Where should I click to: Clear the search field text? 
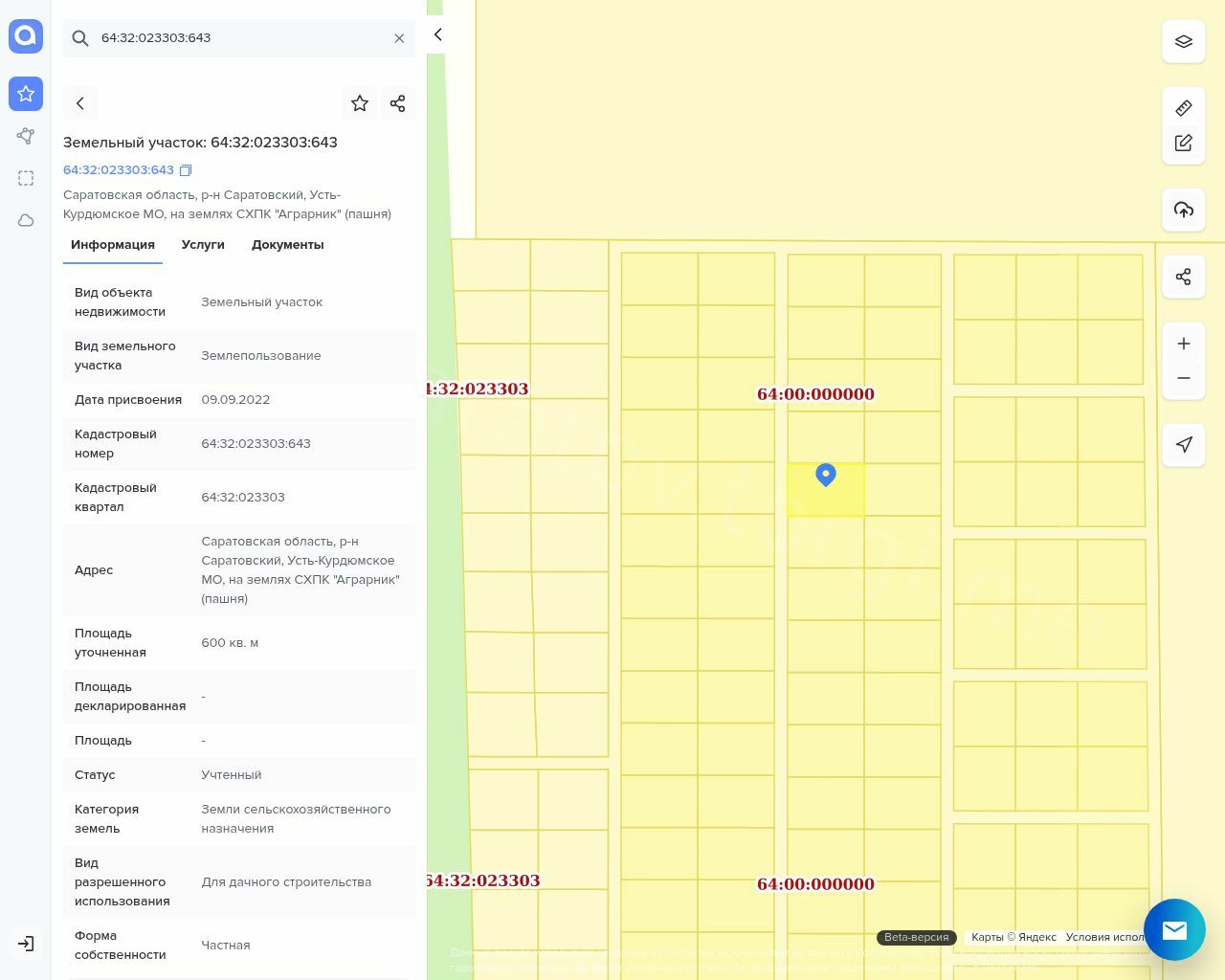tap(399, 38)
